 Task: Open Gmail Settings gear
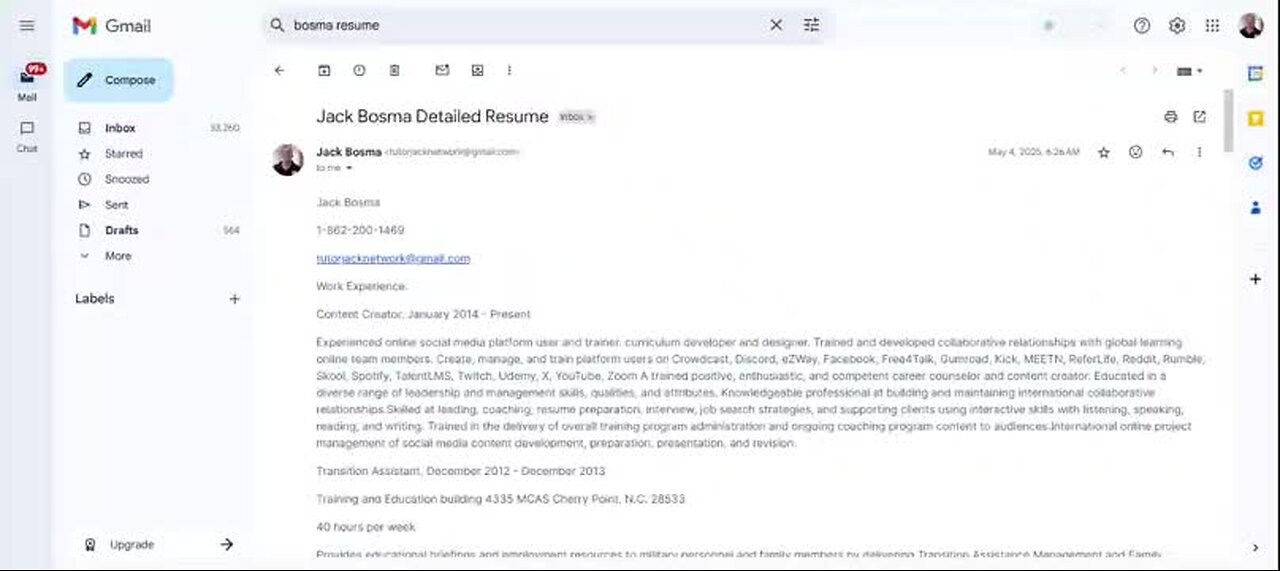point(1177,26)
